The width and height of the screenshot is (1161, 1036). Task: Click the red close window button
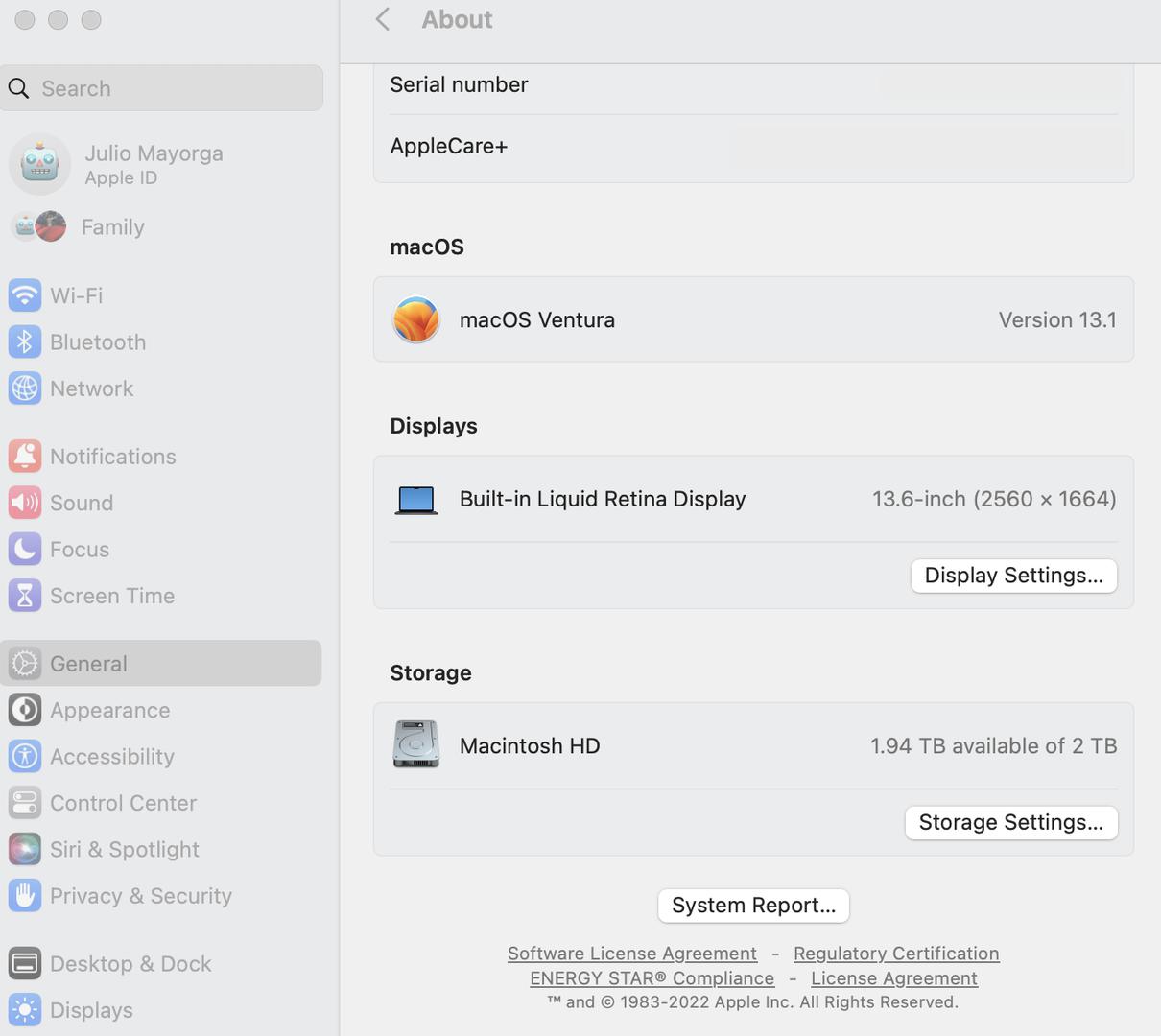25,19
